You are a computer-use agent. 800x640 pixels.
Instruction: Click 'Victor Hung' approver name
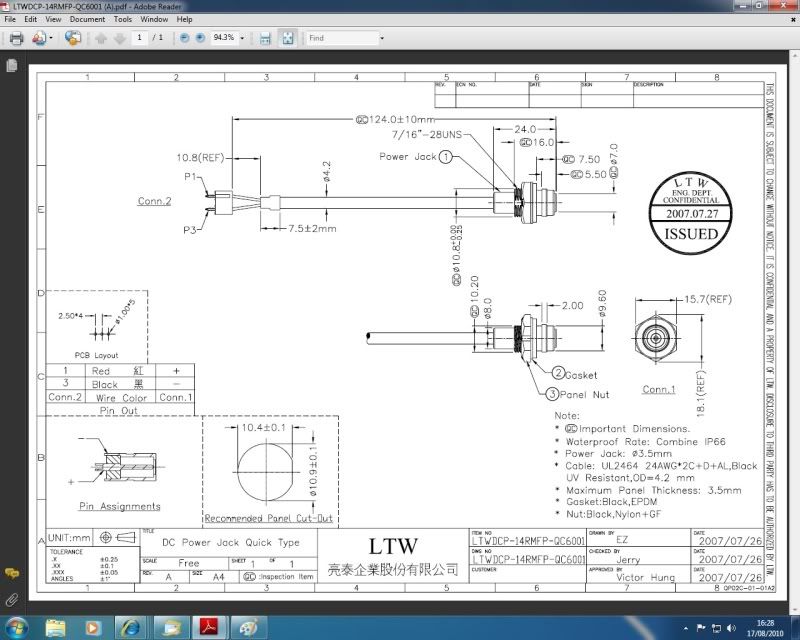tap(645, 577)
